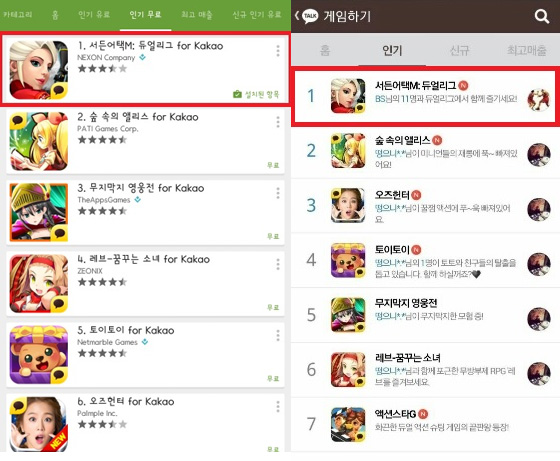
Task: Go back using the KakaoTalk back arrow
Action: click(297, 16)
